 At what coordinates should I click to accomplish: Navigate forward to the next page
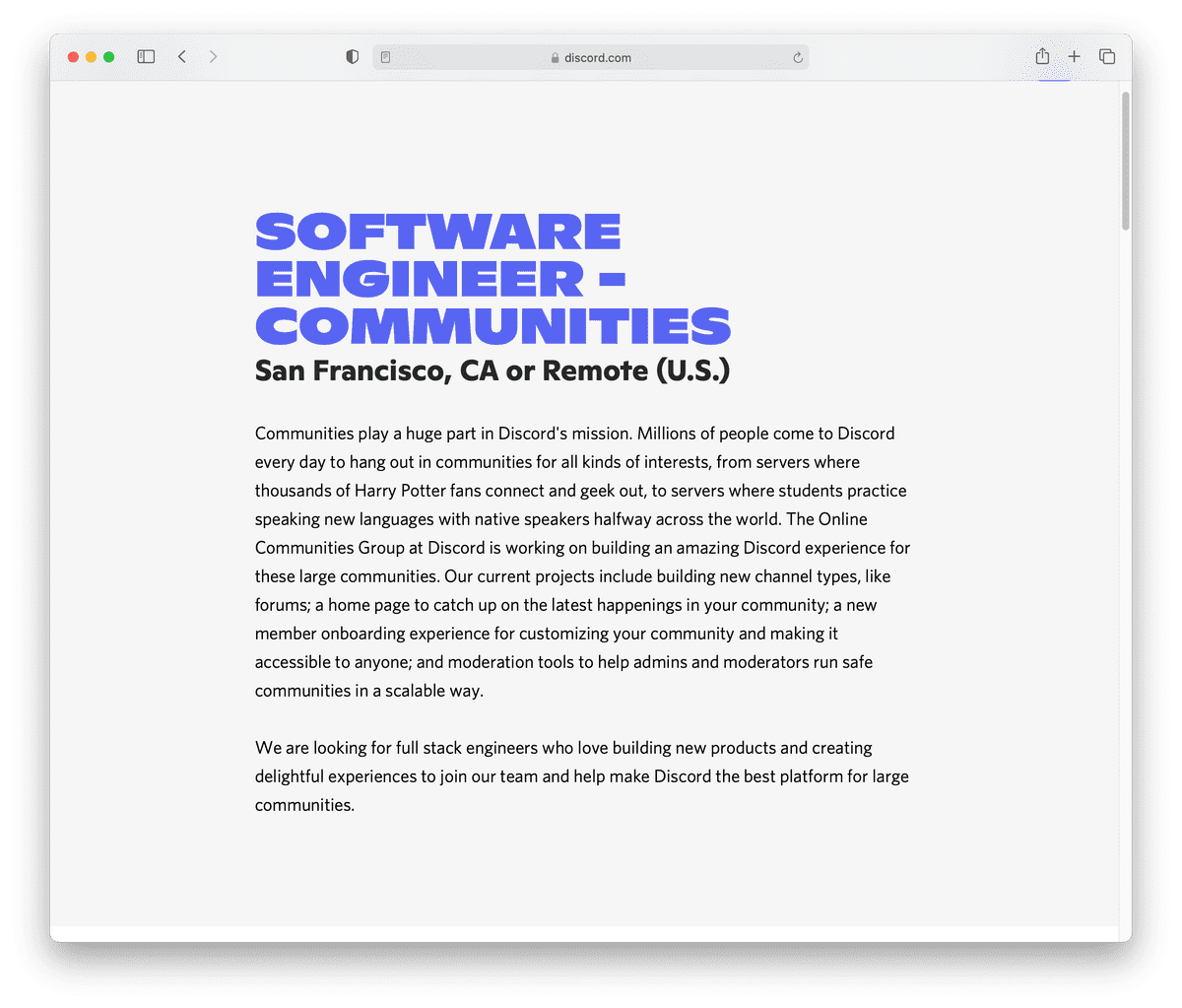click(214, 57)
